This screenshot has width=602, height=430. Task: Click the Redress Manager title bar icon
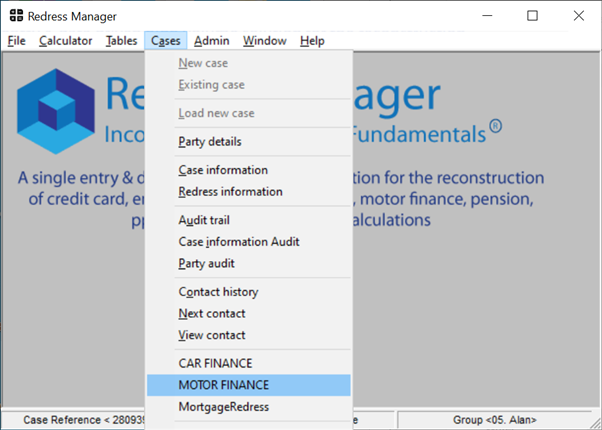(16, 16)
